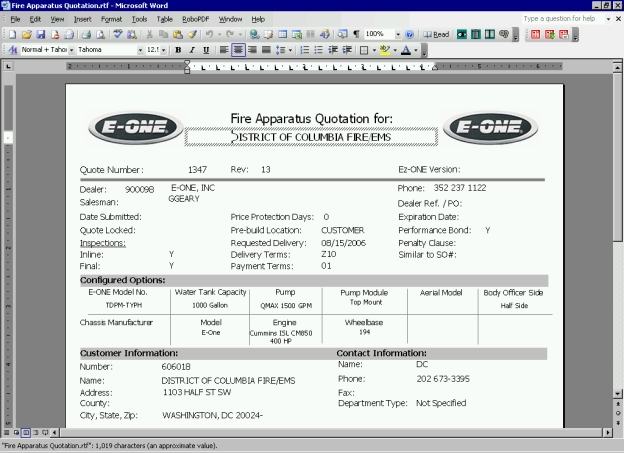Click the tab selector at the ruler corner

[x=8, y=66]
